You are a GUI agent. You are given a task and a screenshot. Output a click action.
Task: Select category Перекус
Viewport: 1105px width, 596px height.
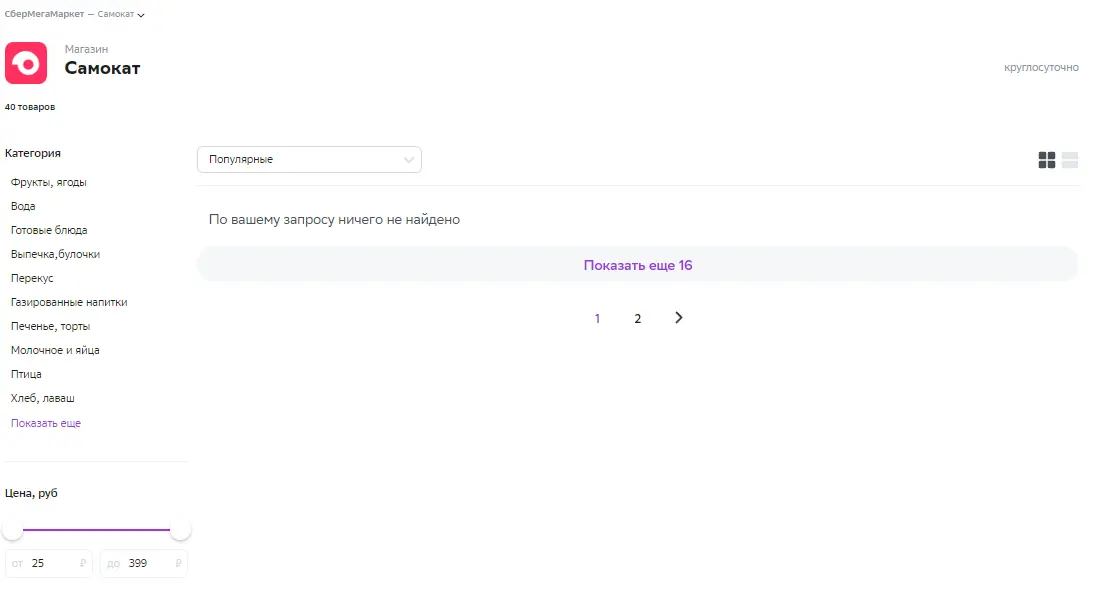coord(32,278)
